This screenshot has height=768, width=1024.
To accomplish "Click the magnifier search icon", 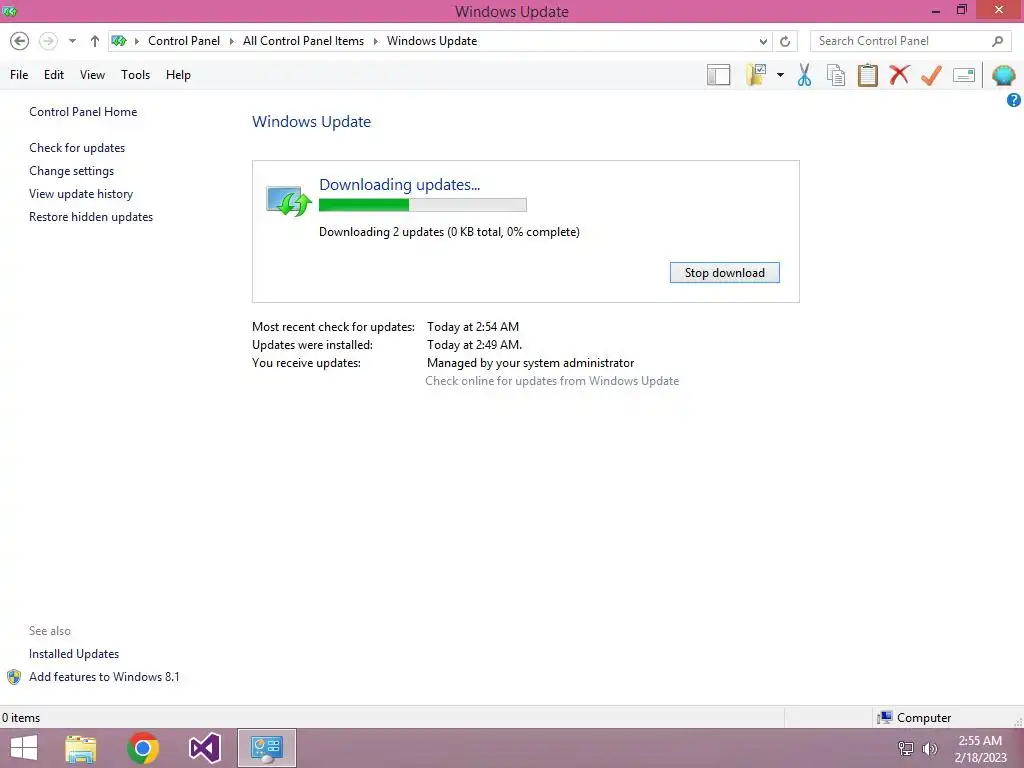I will 997,41.
